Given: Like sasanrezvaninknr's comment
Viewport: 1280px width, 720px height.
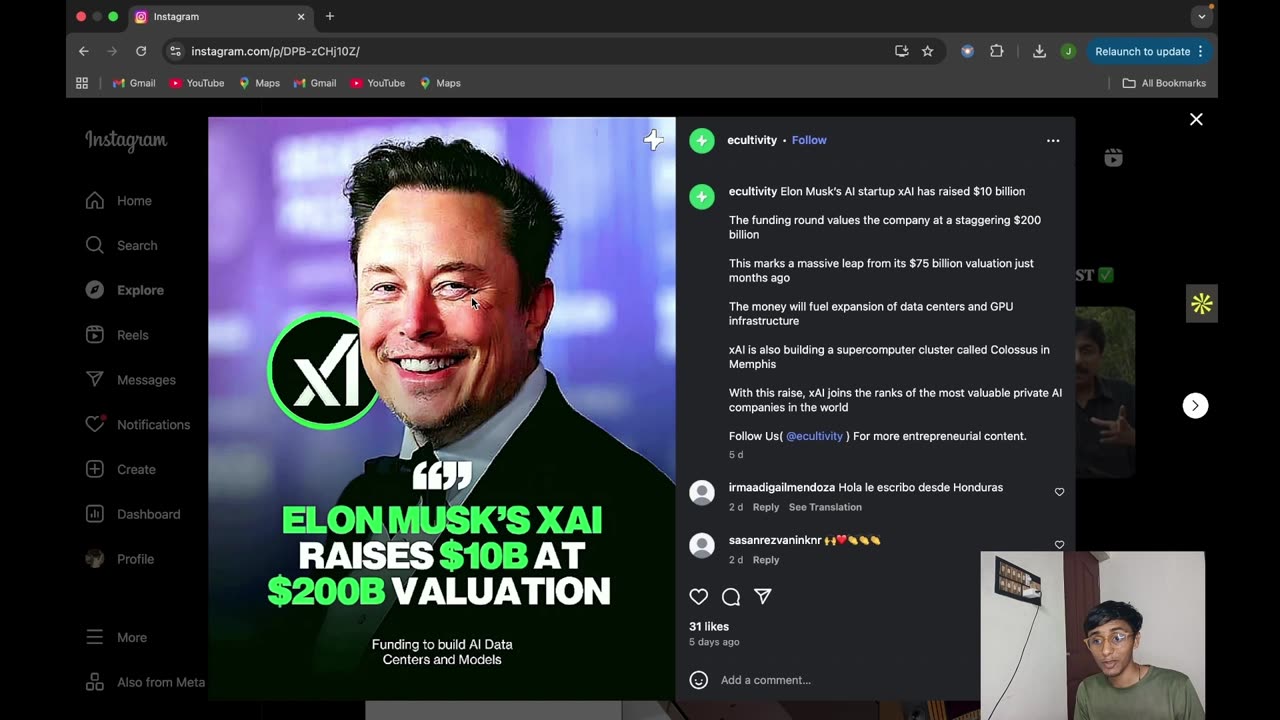Looking at the screenshot, I should [x=1060, y=545].
